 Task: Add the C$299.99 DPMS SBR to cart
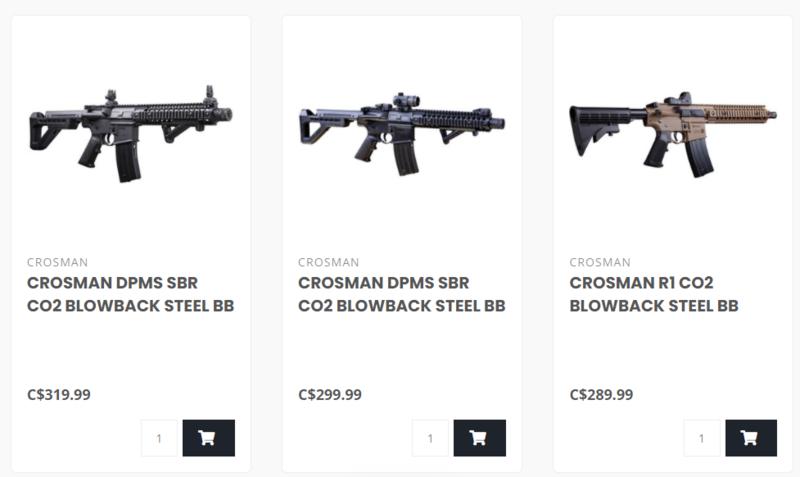point(479,438)
